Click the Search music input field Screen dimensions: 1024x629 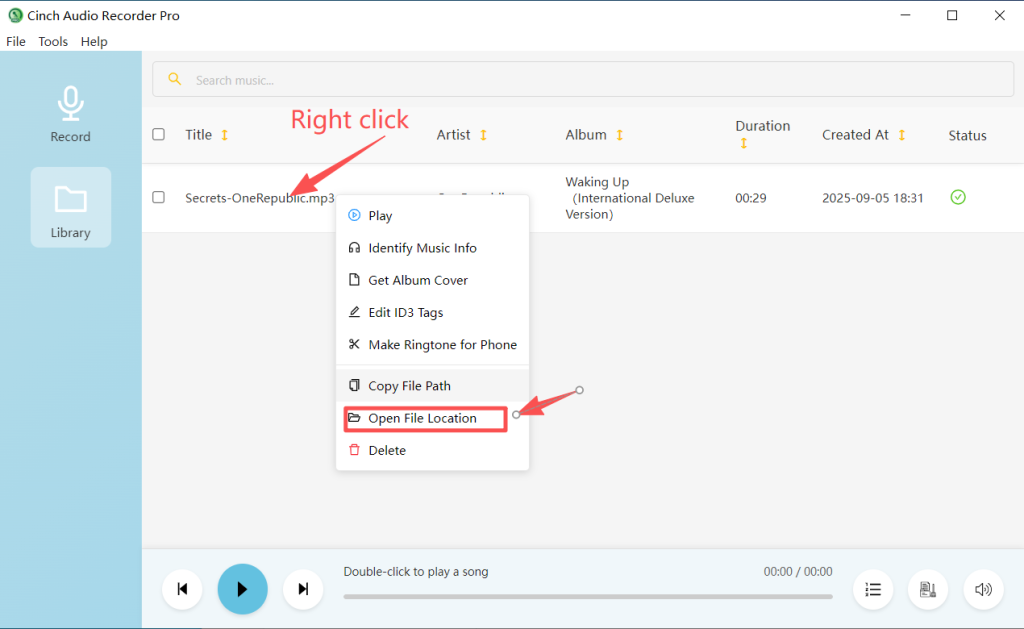click(x=583, y=78)
